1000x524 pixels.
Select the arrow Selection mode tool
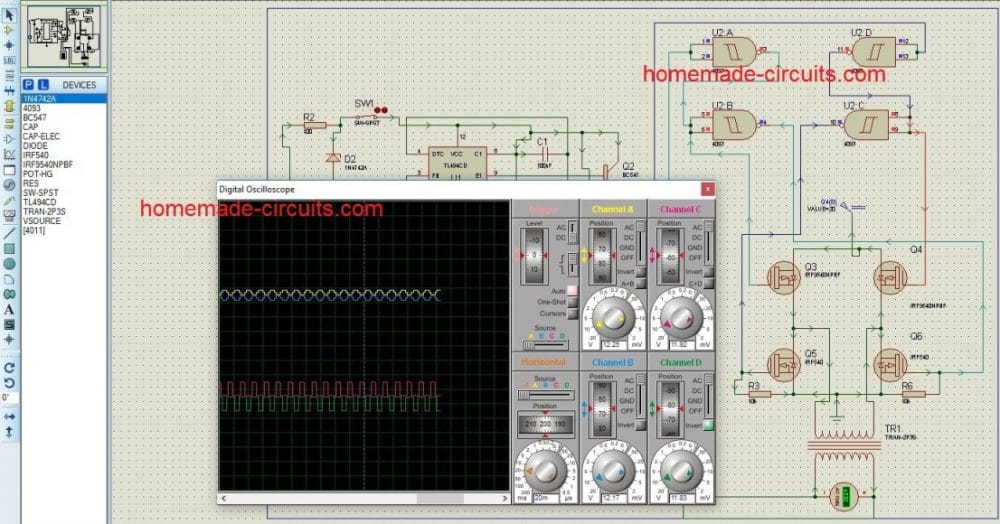click(x=9, y=14)
